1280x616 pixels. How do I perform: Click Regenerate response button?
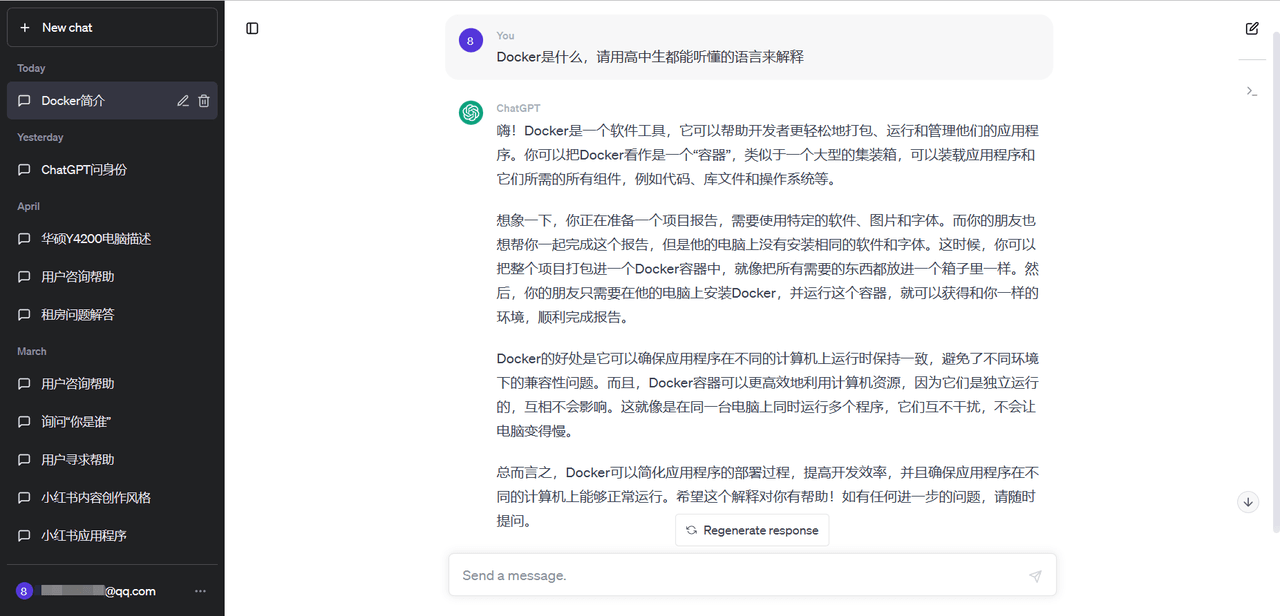pos(752,531)
